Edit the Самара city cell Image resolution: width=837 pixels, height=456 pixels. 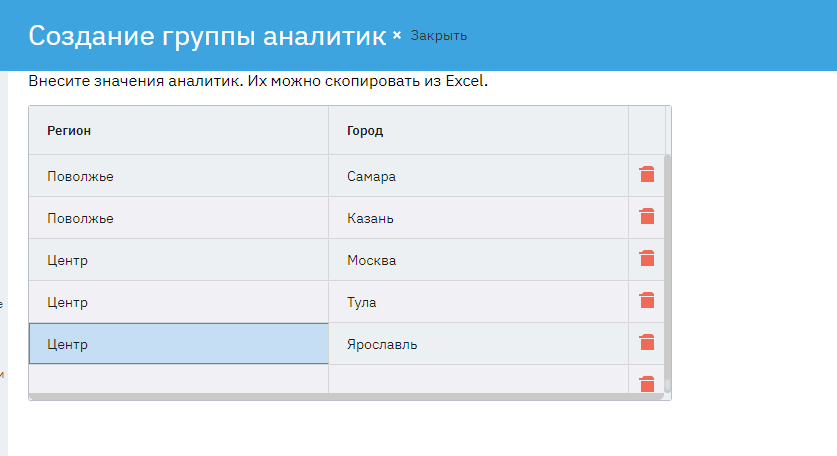(478, 176)
